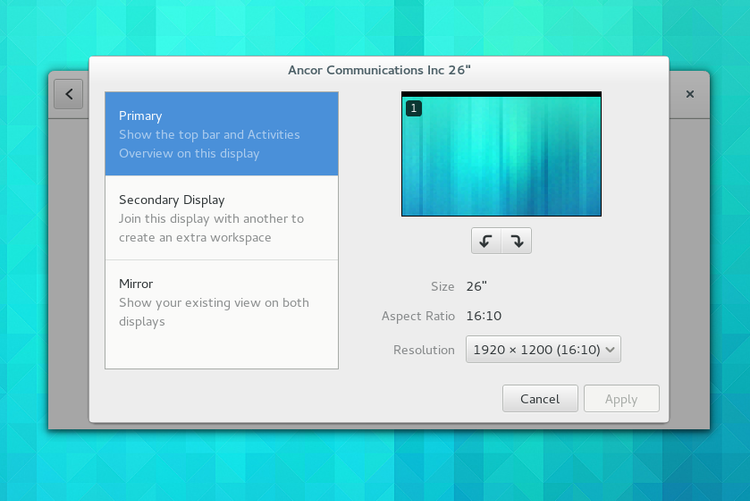Choose the Secondary Display option
This screenshot has width=750, height=501.
(221, 218)
